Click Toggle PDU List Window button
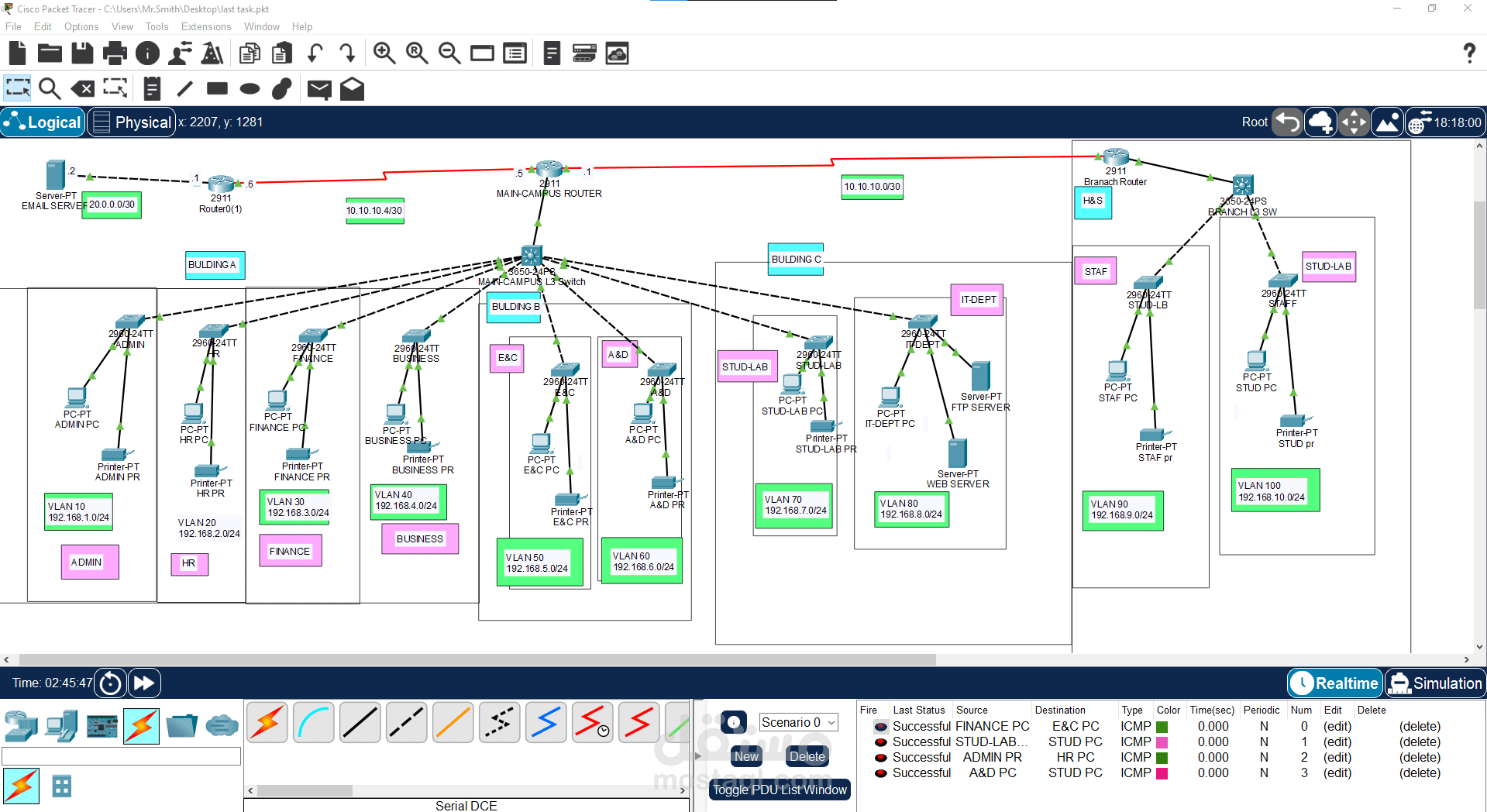 pos(780,790)
